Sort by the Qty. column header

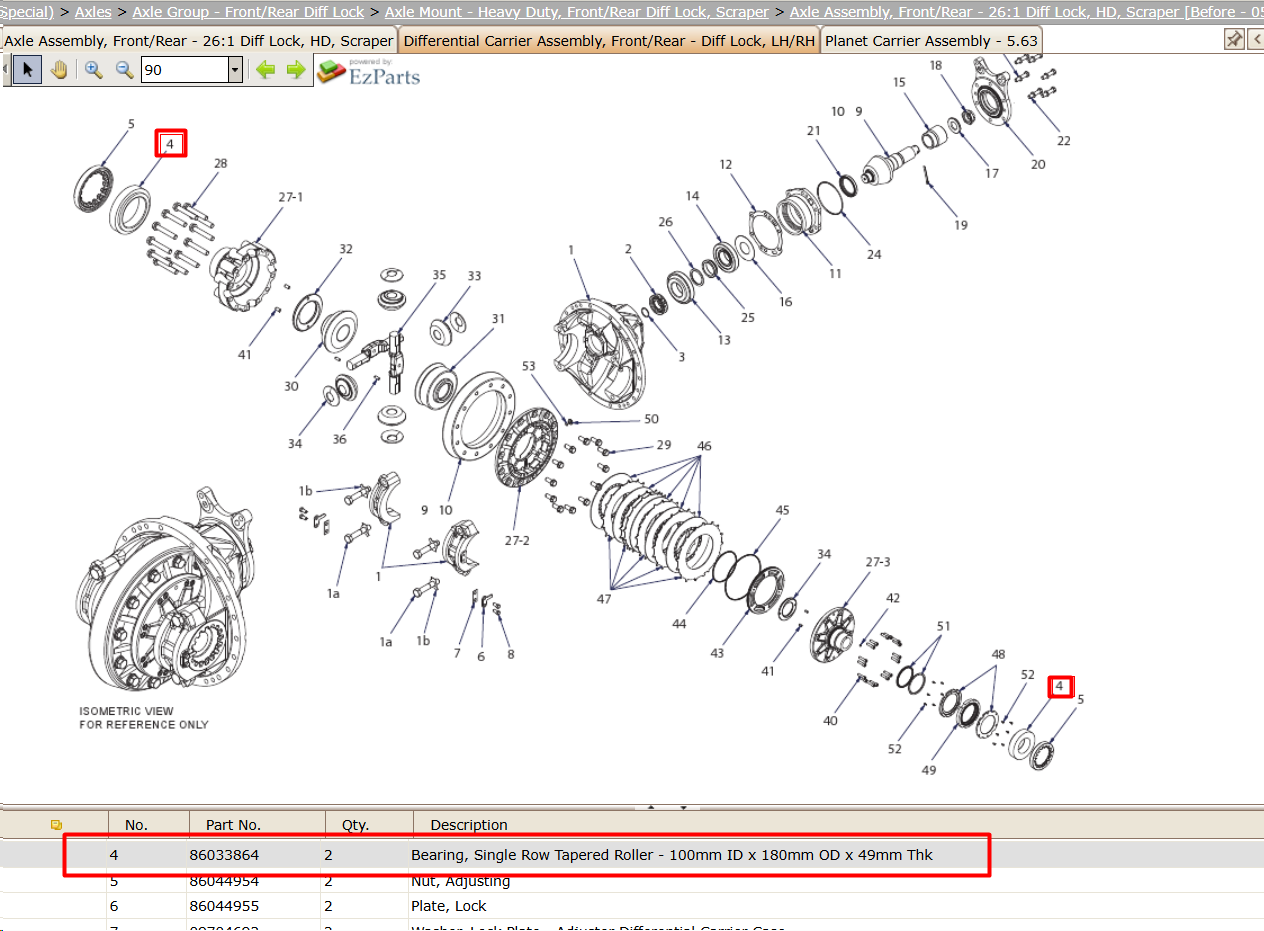coord(355,825)
